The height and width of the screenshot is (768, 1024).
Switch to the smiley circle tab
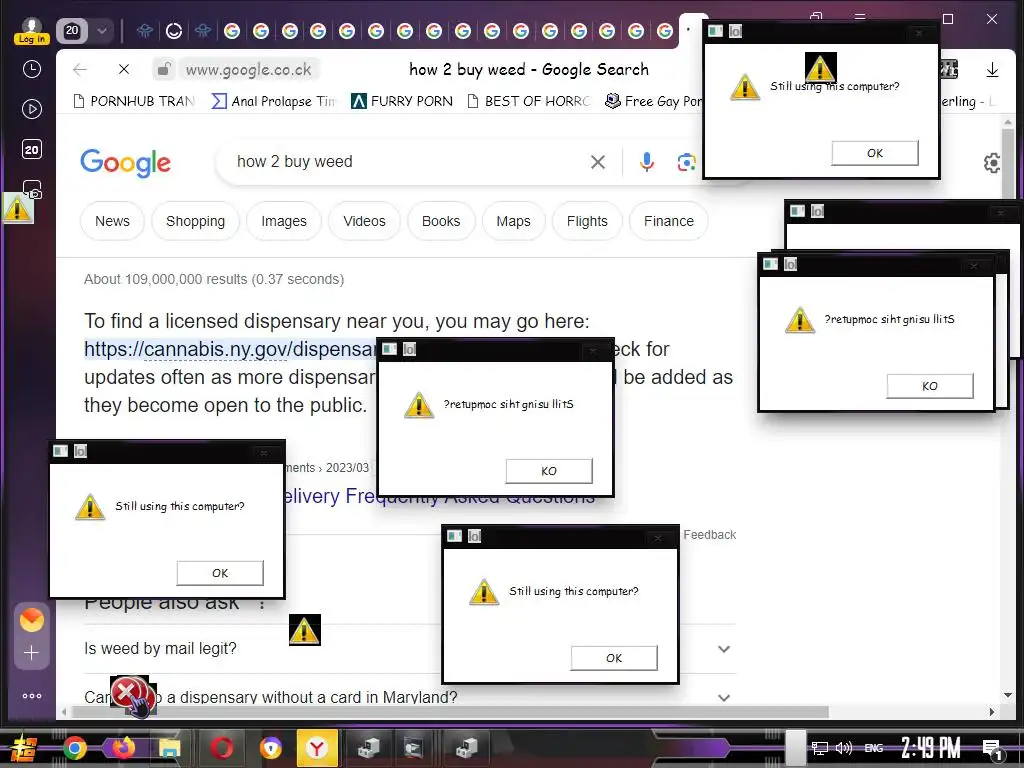pos(174,31)
